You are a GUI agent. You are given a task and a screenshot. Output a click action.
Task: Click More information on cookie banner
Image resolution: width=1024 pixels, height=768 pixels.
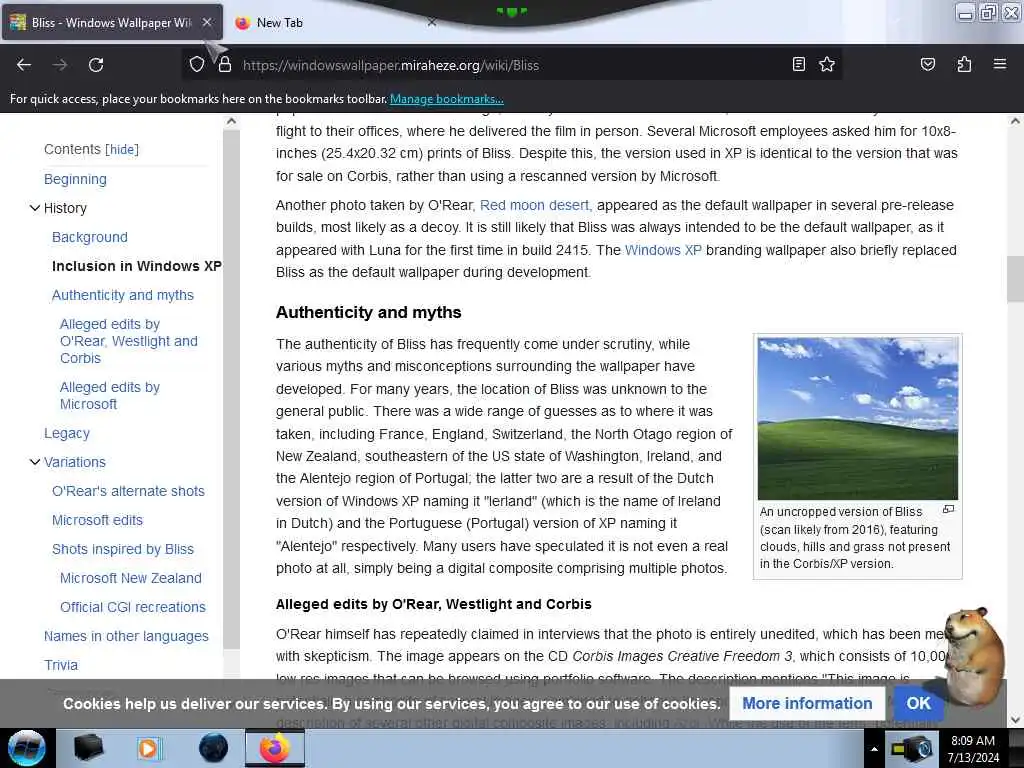[807, 703]
